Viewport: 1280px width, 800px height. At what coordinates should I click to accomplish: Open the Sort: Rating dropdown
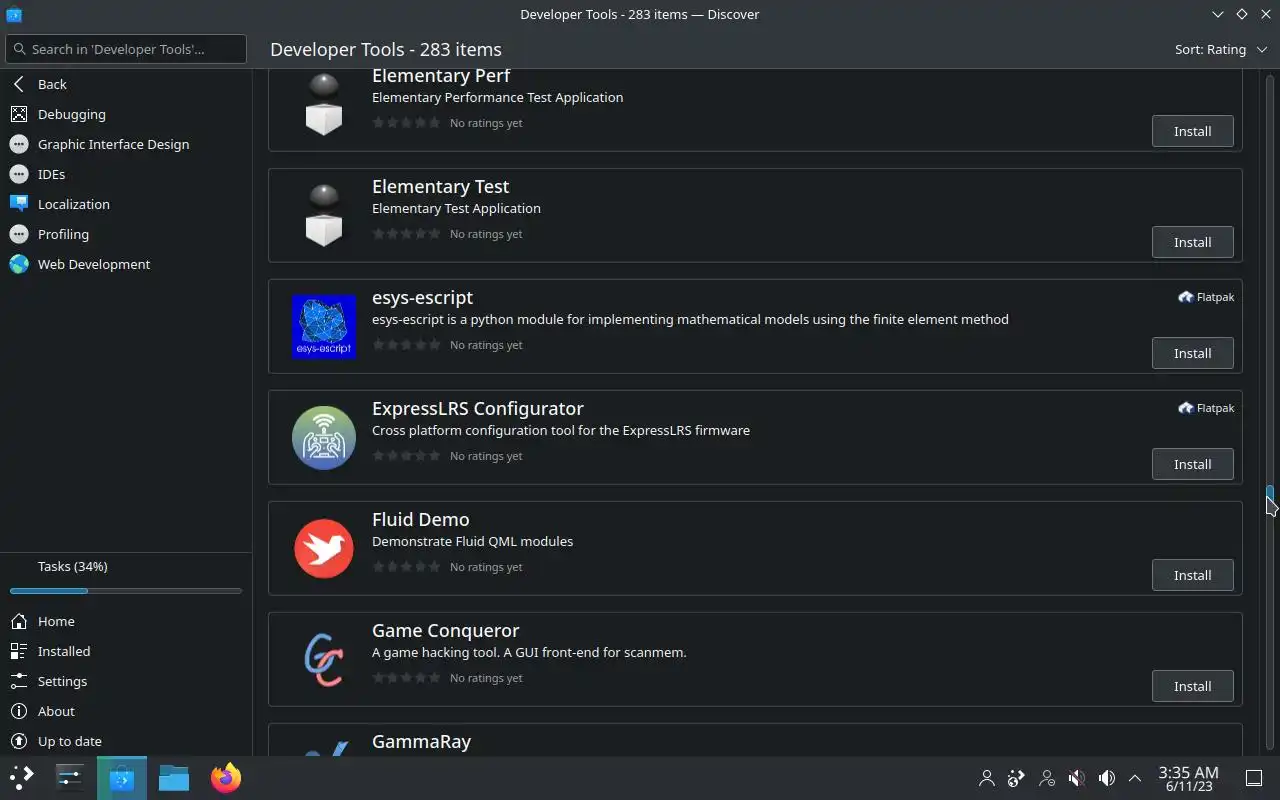coord(1220,49)
